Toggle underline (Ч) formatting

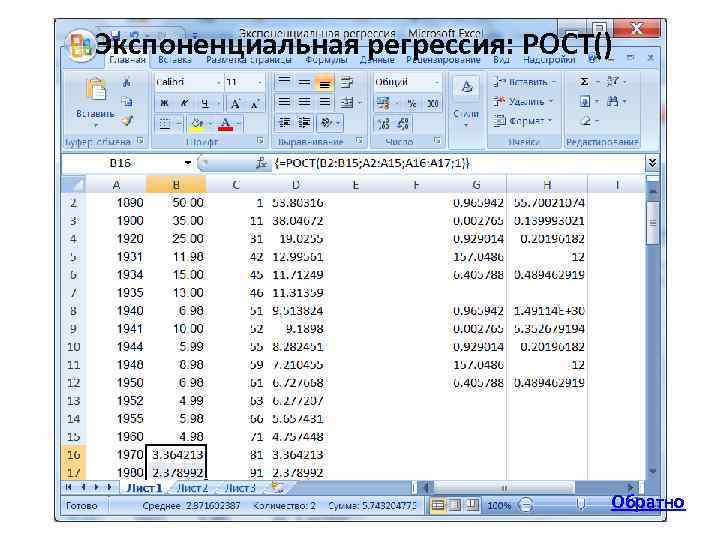pos(205,104)
